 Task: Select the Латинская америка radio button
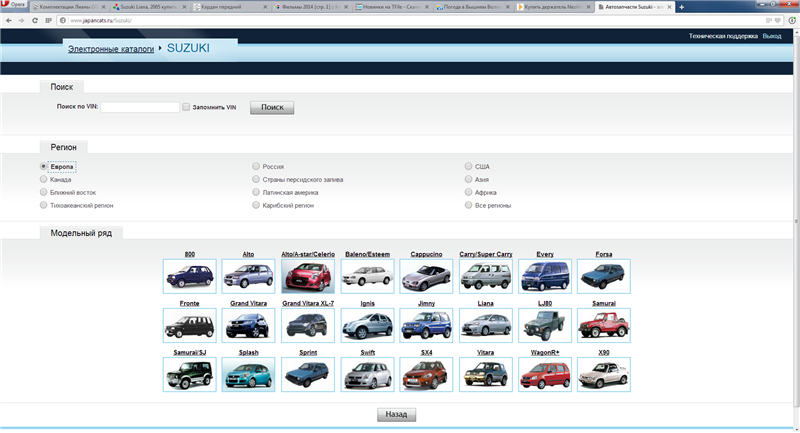[256, 192]
